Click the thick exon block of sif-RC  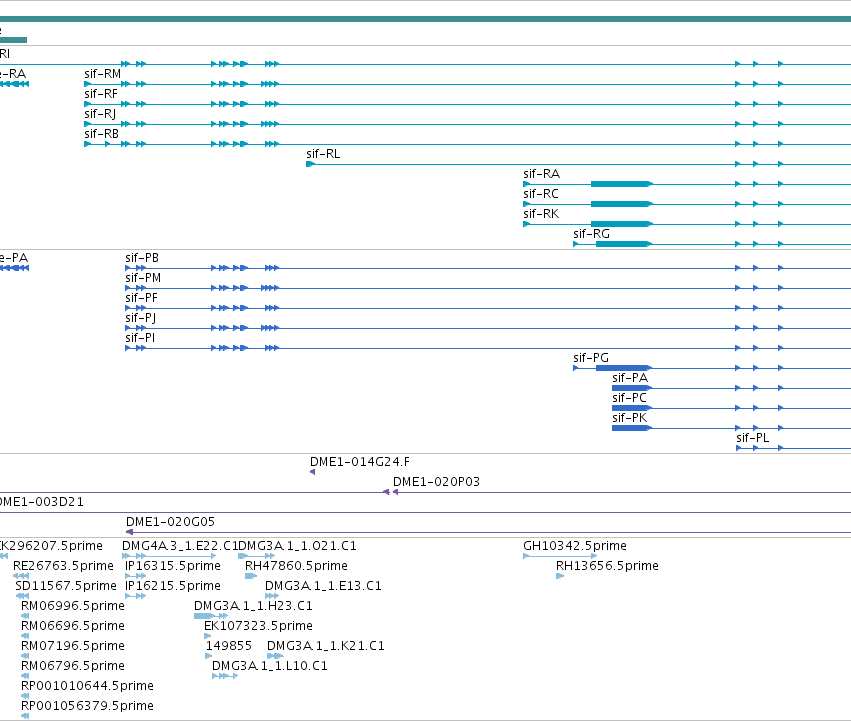(x=620, y=204)
